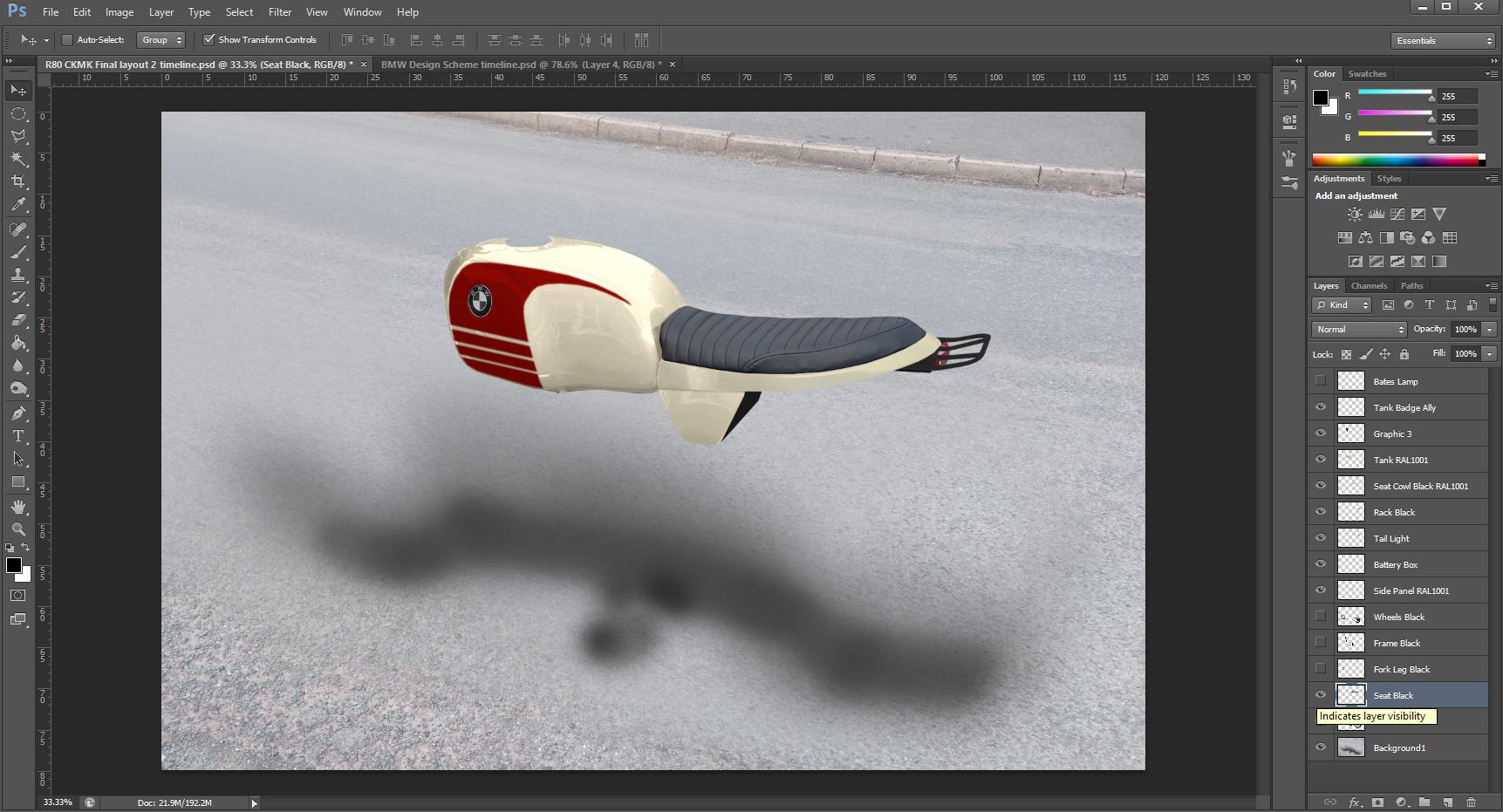Select the Zoom tool
The height and width of the screenshot is (812, 1503).
(18, 529)
